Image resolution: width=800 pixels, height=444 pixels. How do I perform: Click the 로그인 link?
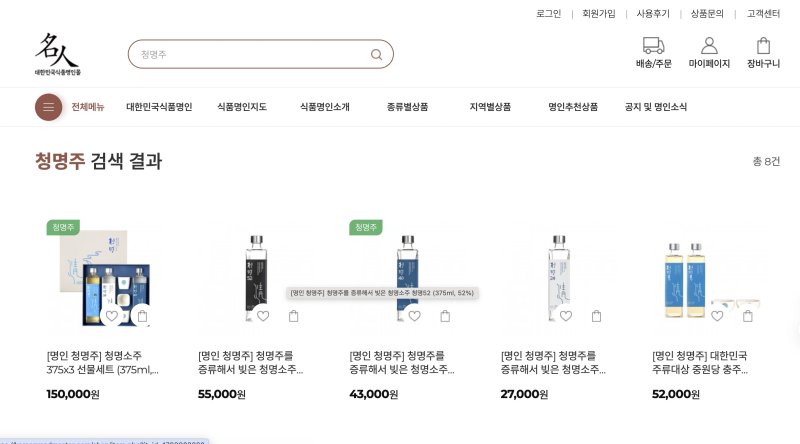point(549,14)
